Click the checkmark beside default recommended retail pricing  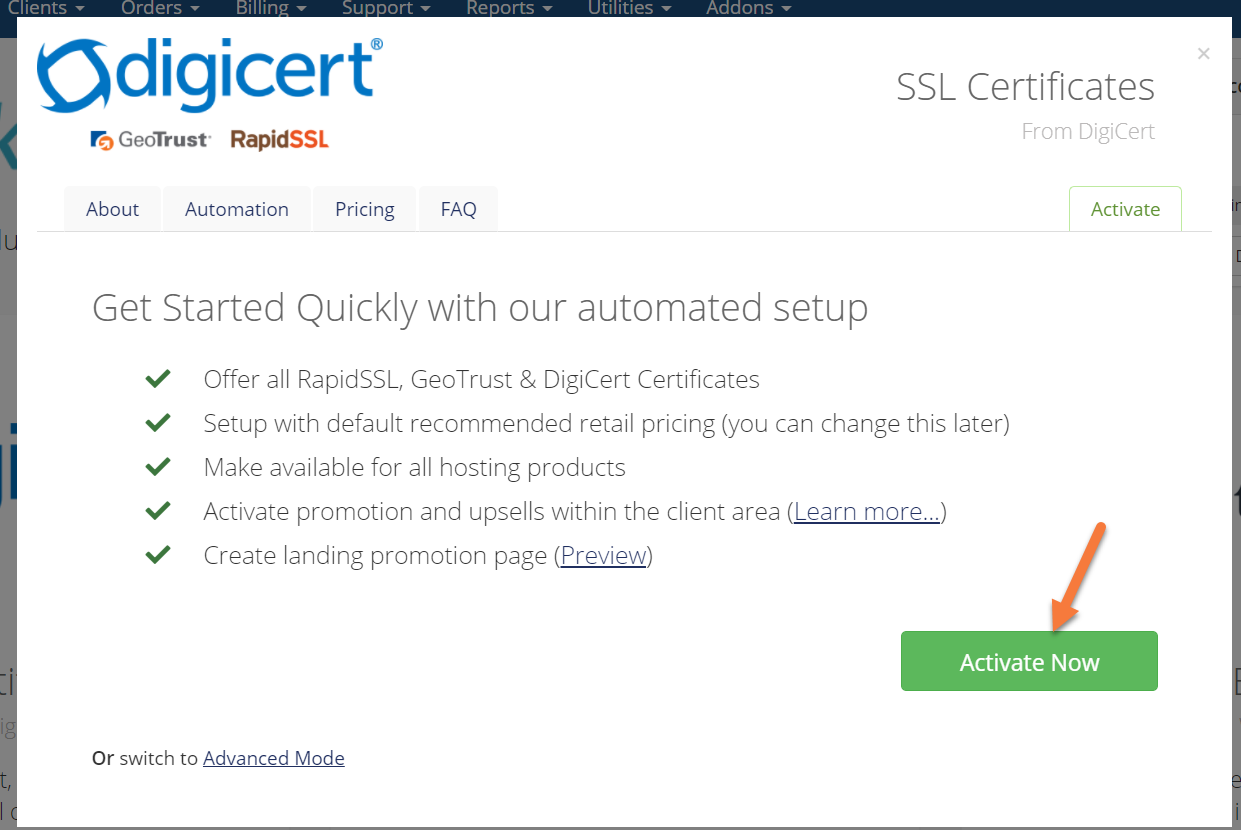click(x=158, y=424)
